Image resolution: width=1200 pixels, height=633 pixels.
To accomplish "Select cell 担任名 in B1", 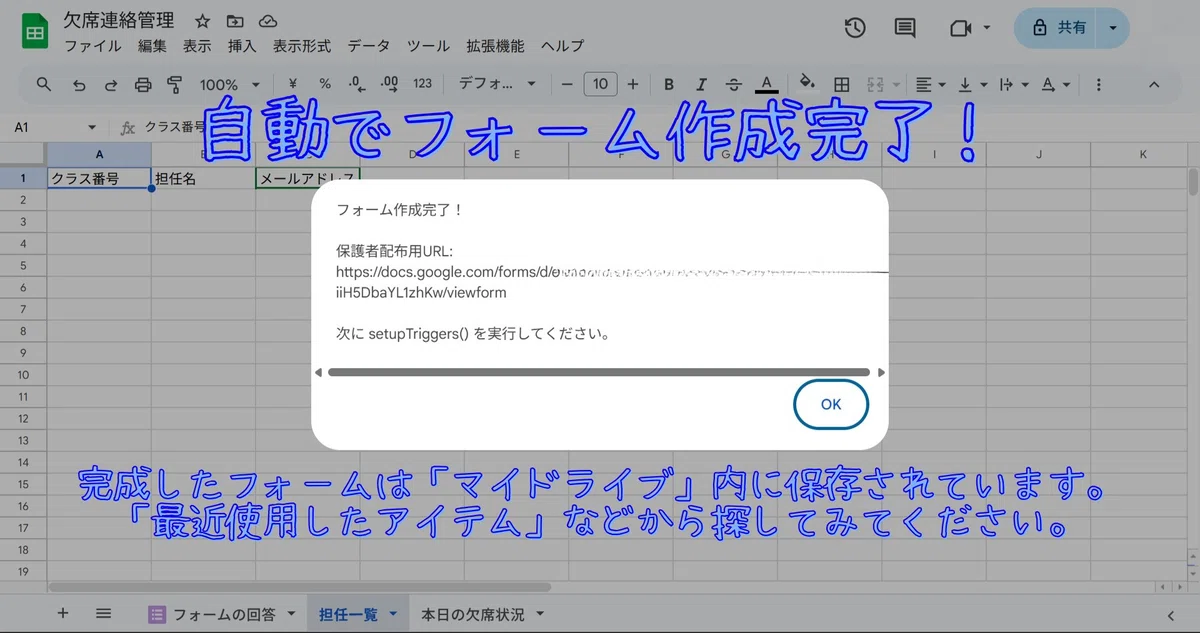I will click(x=203, y=179).
